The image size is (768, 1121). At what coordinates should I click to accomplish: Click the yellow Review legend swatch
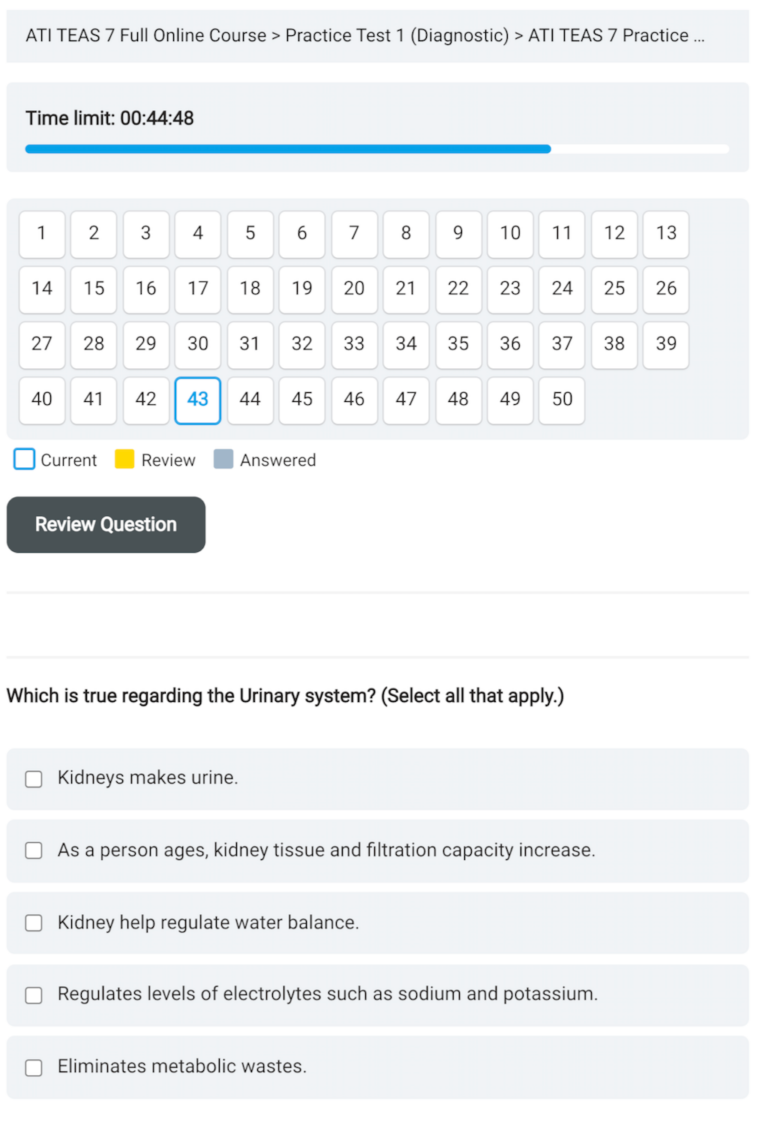124,460
